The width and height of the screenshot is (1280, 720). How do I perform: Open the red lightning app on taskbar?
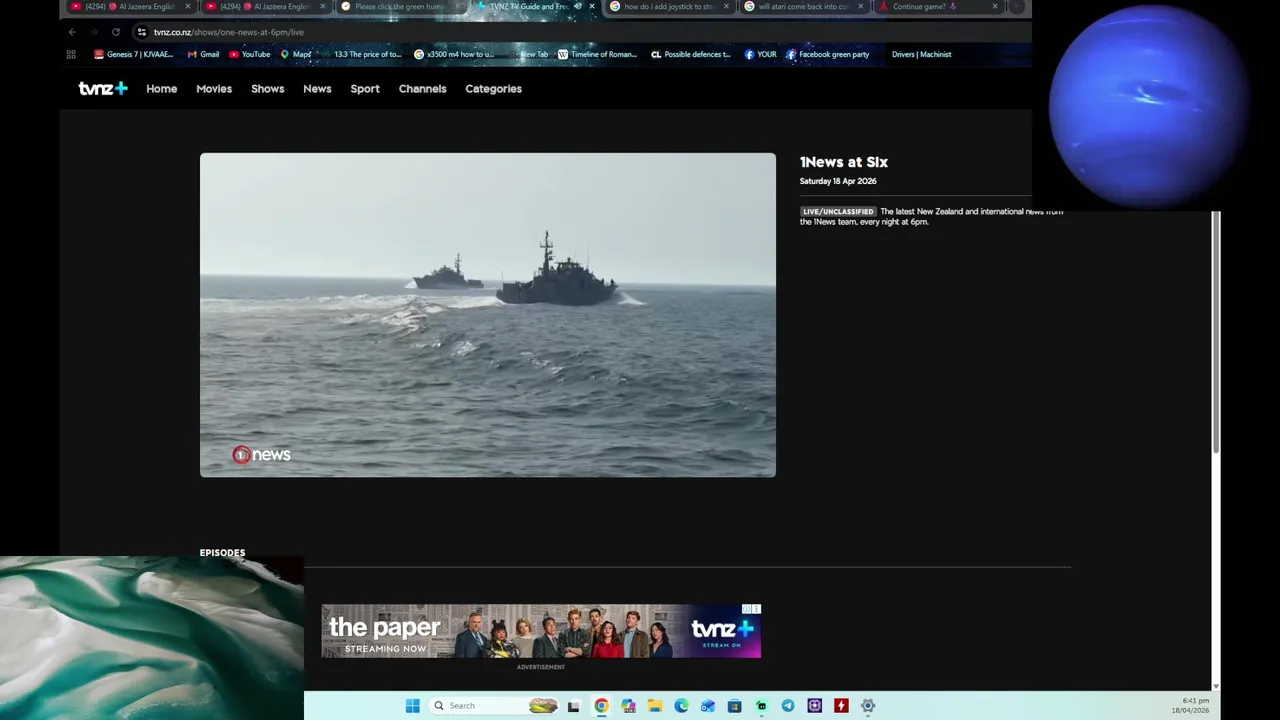click(x=841, y=706)
